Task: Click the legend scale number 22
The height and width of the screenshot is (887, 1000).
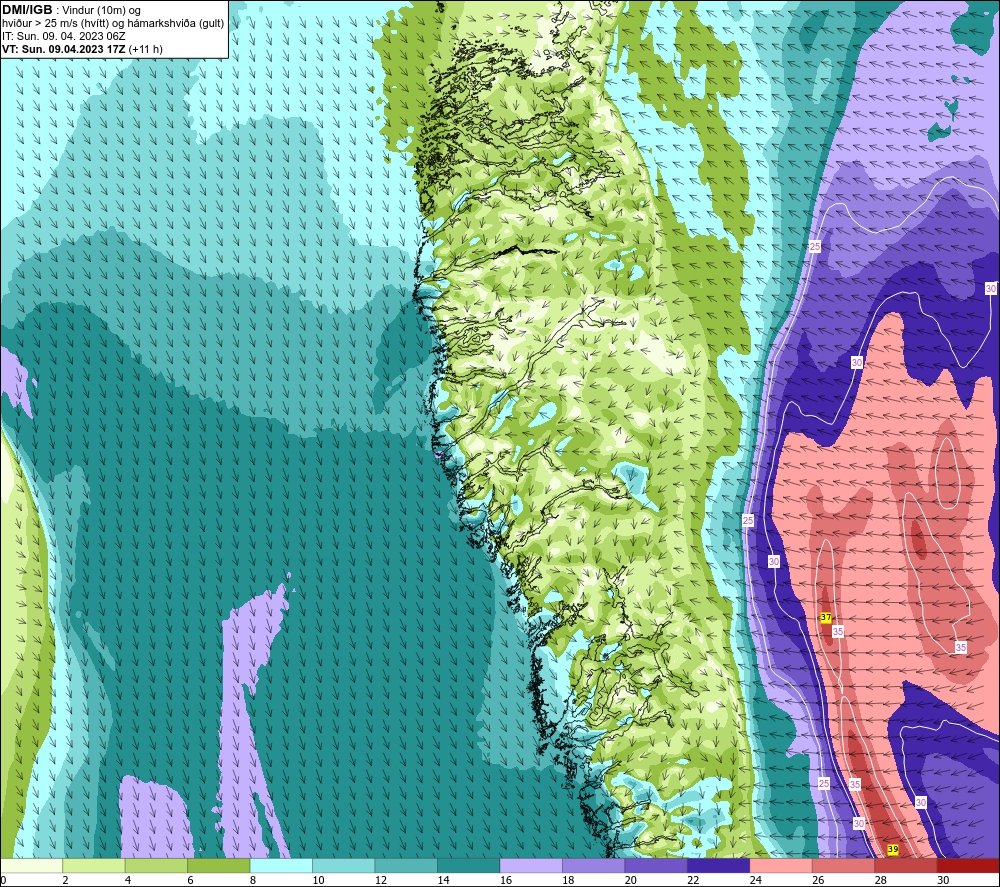Action: pyautogui.click(x=693, y=880)
